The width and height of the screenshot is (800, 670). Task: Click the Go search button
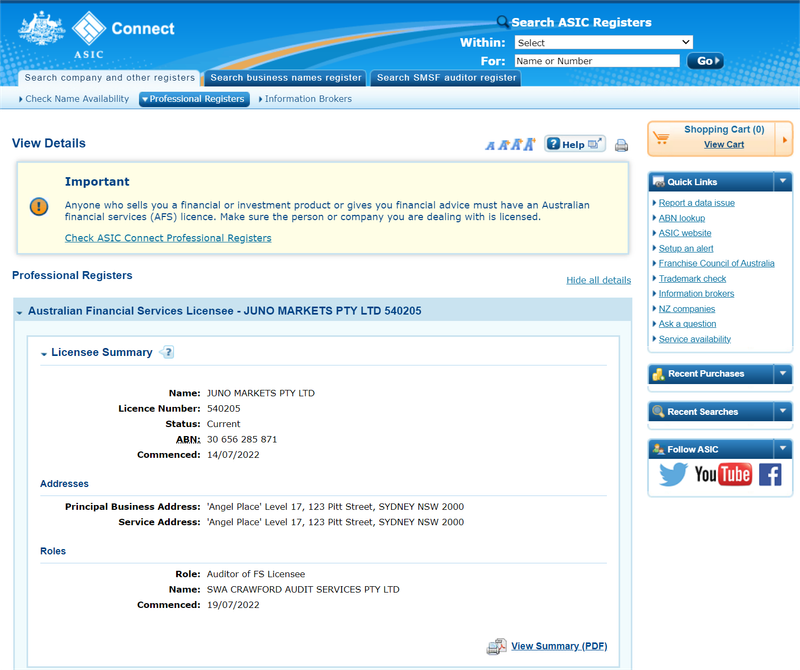705,61
